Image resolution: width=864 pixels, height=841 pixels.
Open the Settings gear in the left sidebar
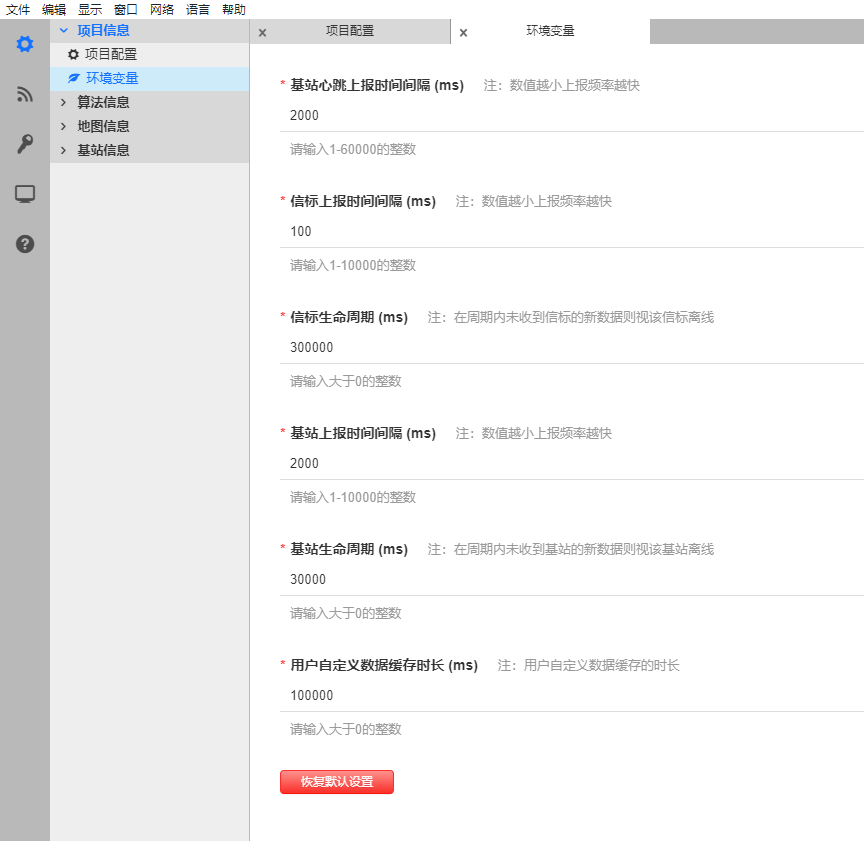point(24,43)
